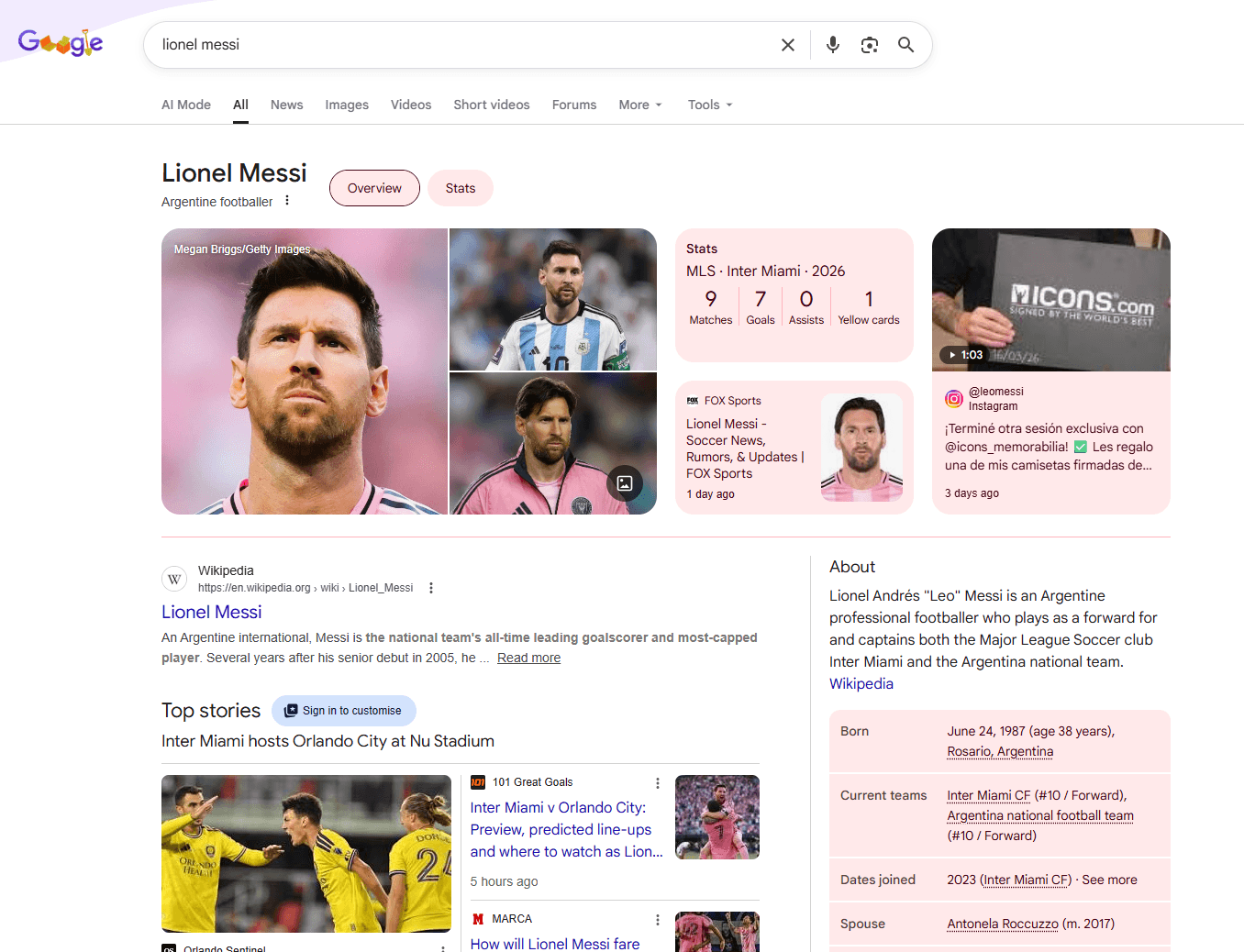Click the FOX Sports source icon
This screenshot has height=952, width=1244.
point(693,401)
